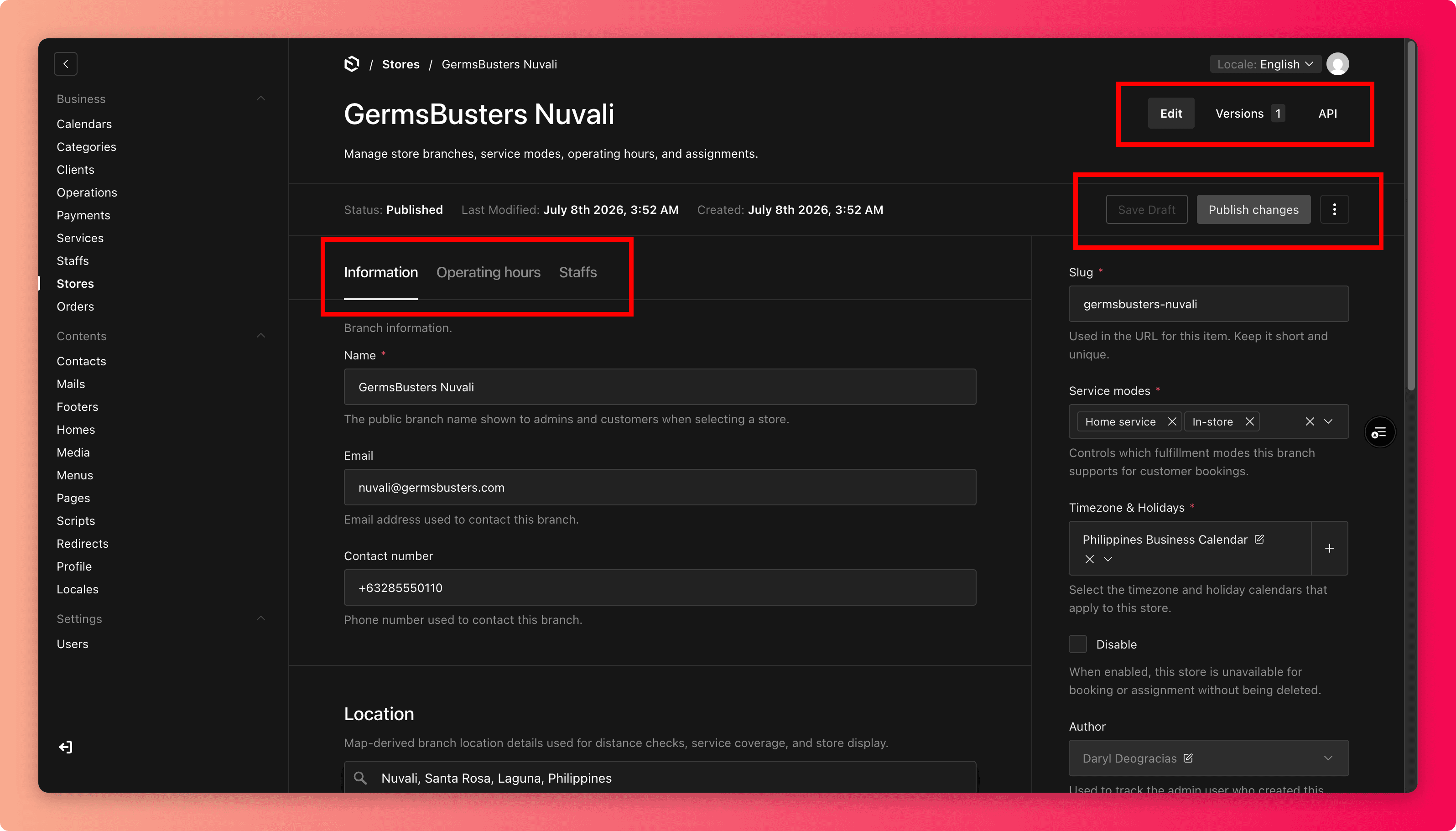Add a new Timezone & Holidays calendar
This screenshot has height=831, width=1456.
[1329, 548]
